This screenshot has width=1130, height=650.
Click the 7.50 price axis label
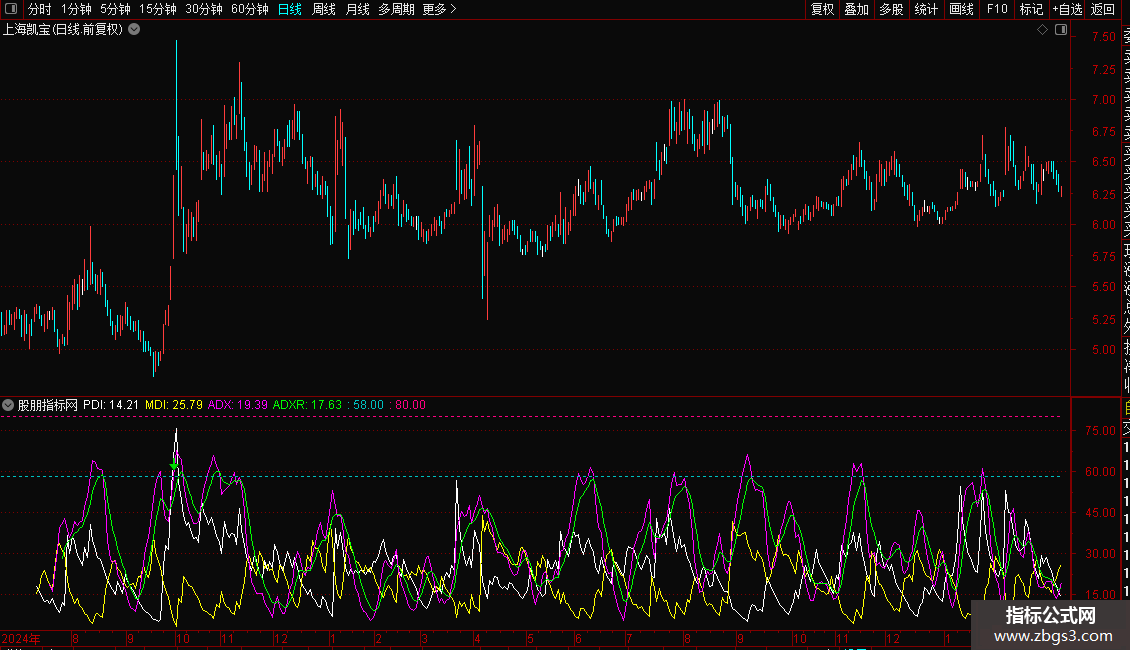pos(1103,37)
